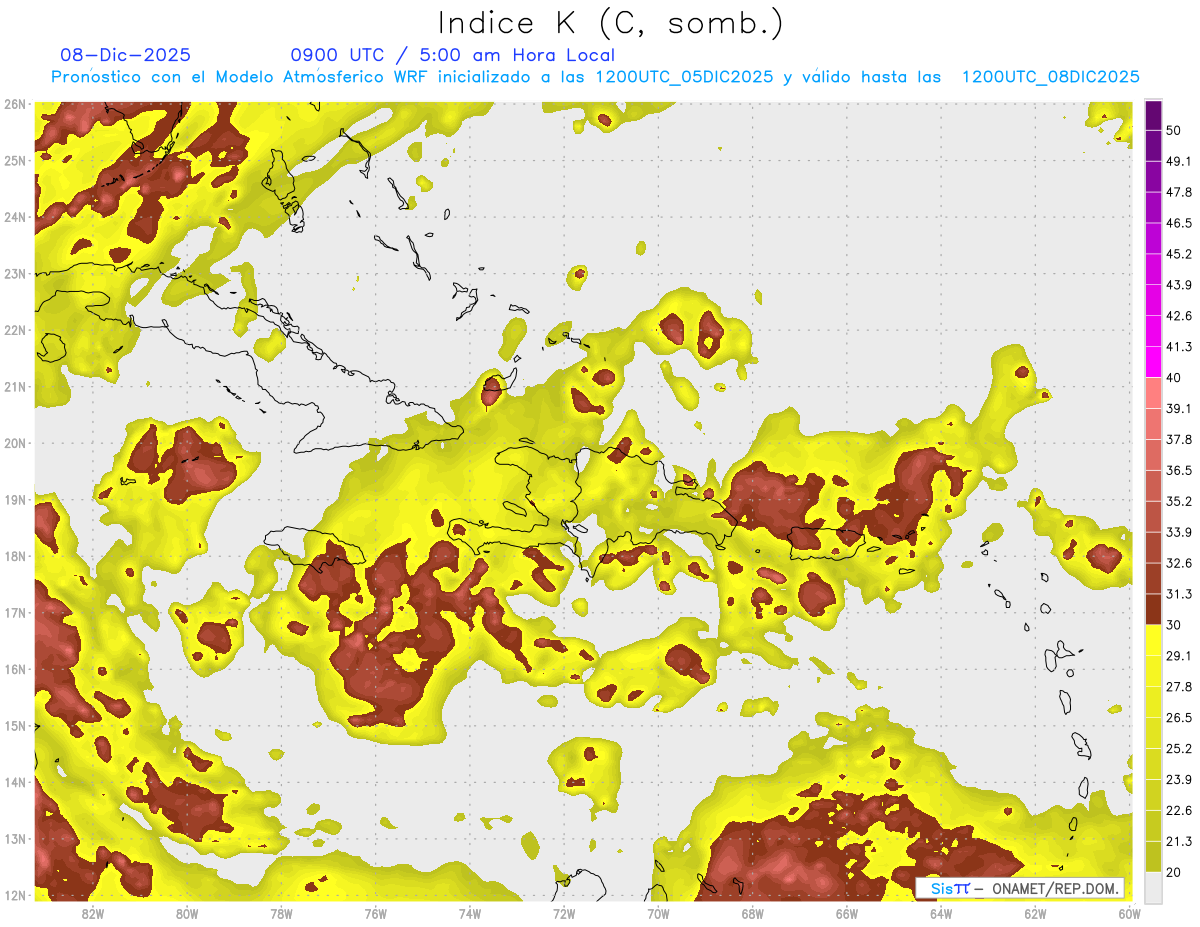Click the longitude axis label "62W"
Viewport: 1200px width, 927px height.
click(1035, 913)
